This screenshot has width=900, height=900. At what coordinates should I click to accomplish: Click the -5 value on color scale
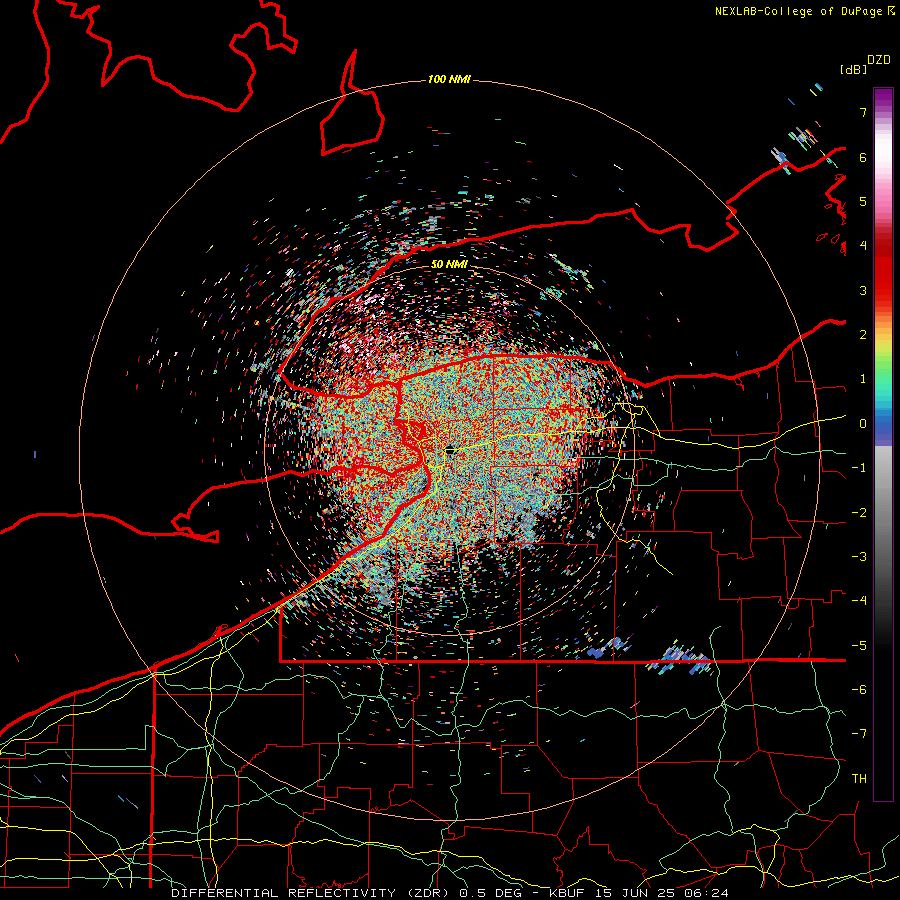tap(859, 646)
